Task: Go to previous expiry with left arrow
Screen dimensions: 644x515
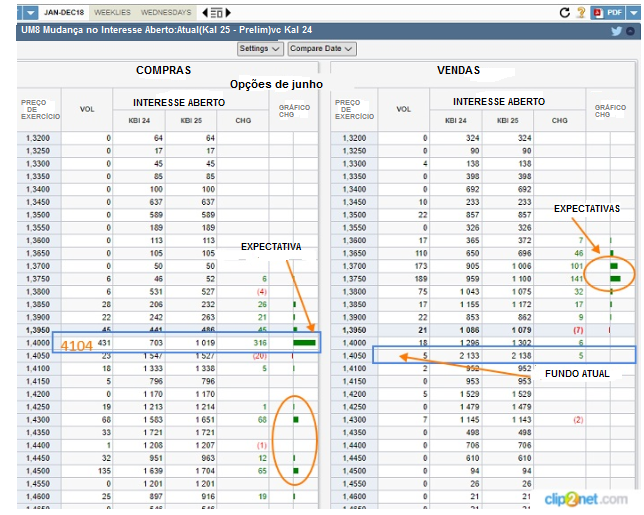Action: [206, 13]
